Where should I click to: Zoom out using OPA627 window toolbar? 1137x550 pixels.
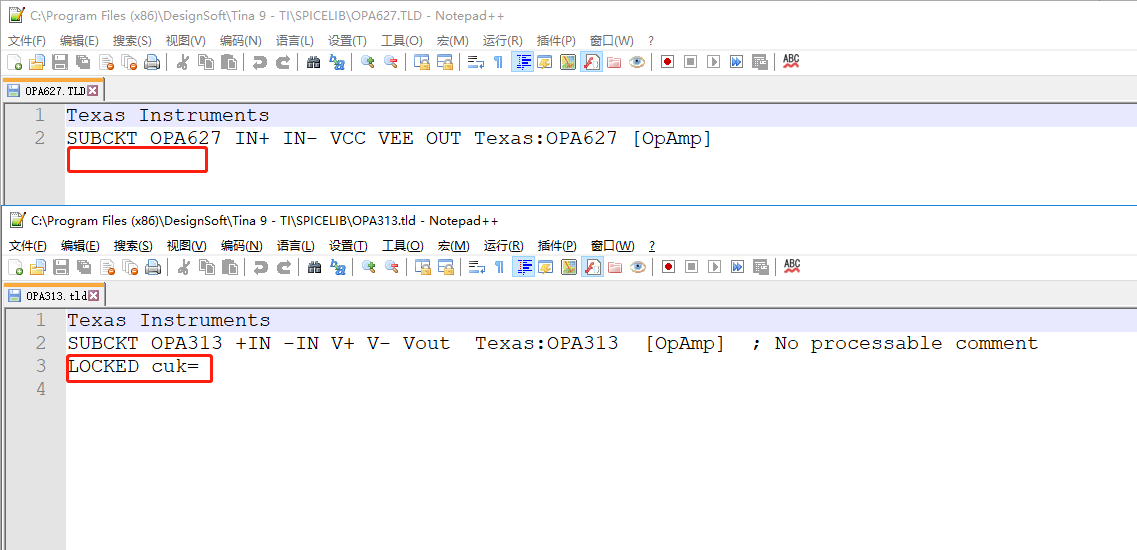tap(391, 62)
